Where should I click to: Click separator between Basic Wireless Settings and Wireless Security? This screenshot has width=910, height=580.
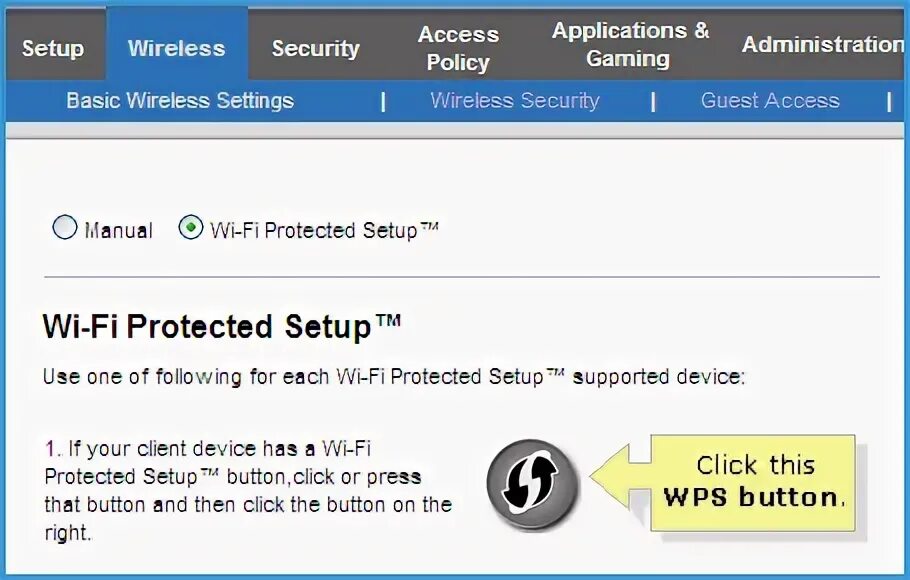[383, 101]
